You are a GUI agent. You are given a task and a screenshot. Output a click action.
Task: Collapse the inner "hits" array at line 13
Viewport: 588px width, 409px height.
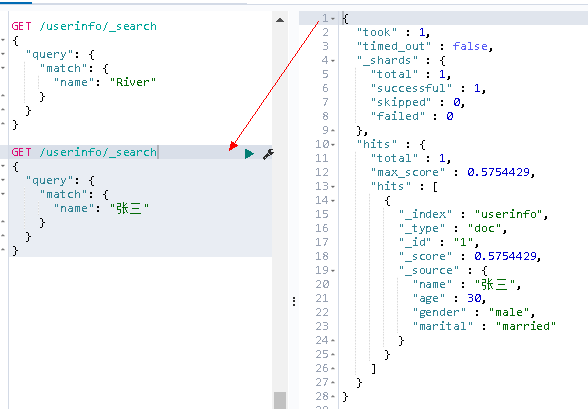click(x=333, y=186)
